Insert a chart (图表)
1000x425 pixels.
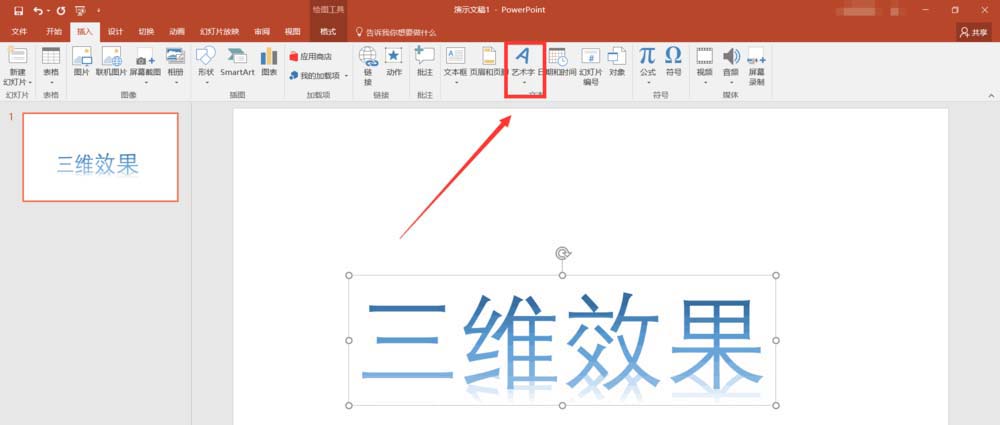coord(269,62)
